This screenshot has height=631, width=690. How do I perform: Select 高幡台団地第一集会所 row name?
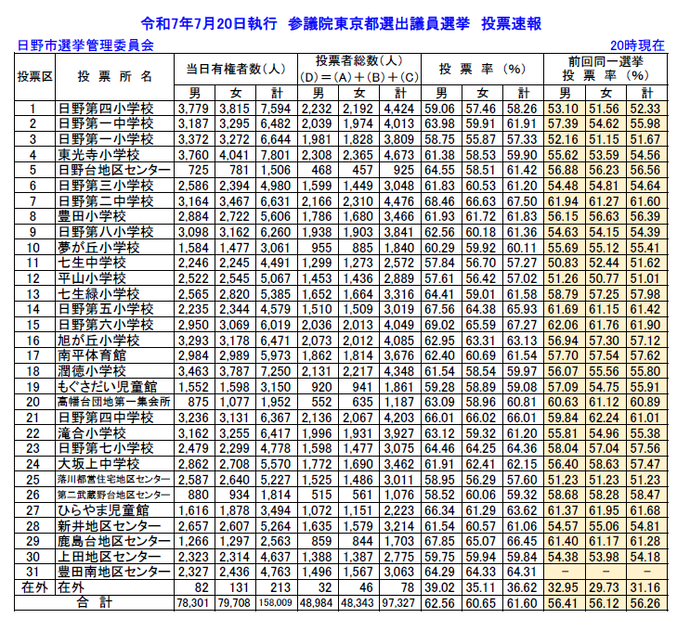coord(114,402)
